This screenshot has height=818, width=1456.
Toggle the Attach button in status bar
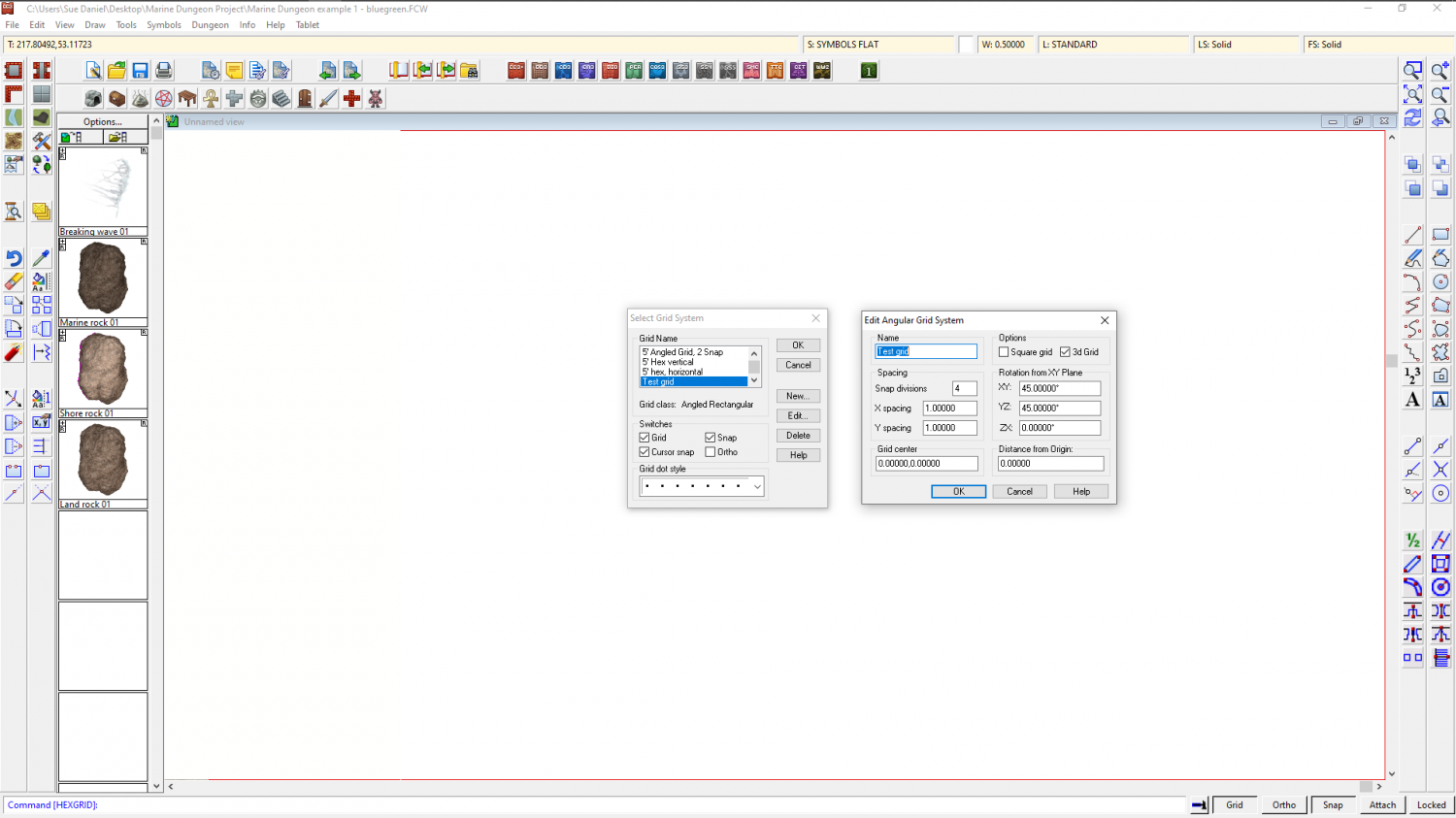(x=1383, y=804)
